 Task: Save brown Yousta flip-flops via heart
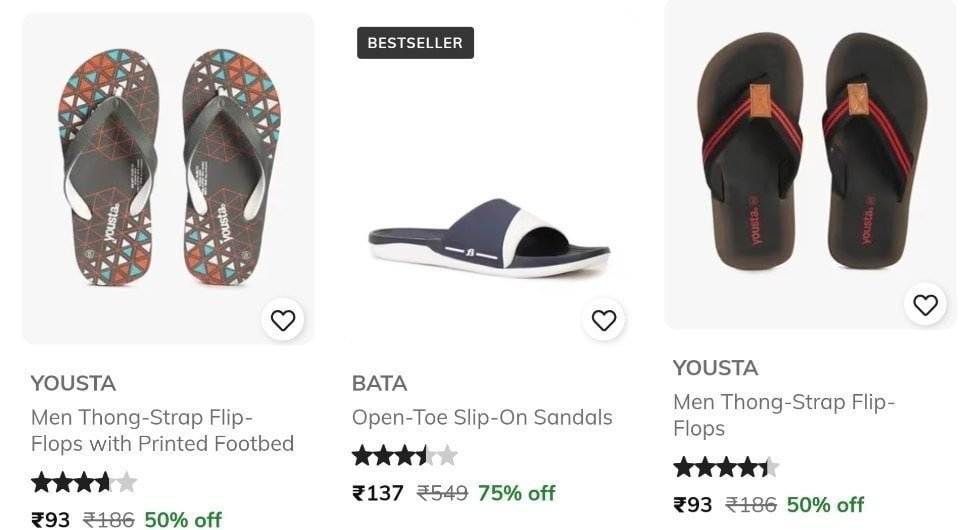point(925,305)
